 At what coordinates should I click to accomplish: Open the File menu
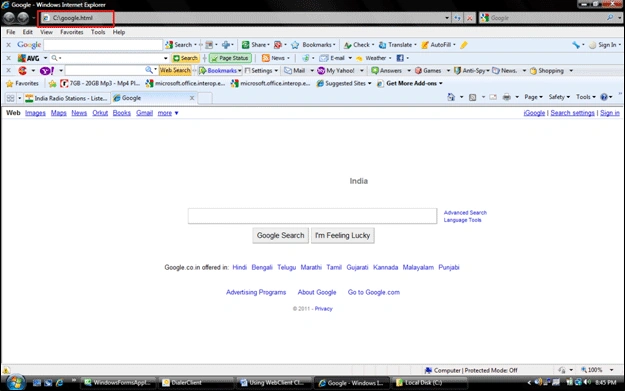pos(11,32)
